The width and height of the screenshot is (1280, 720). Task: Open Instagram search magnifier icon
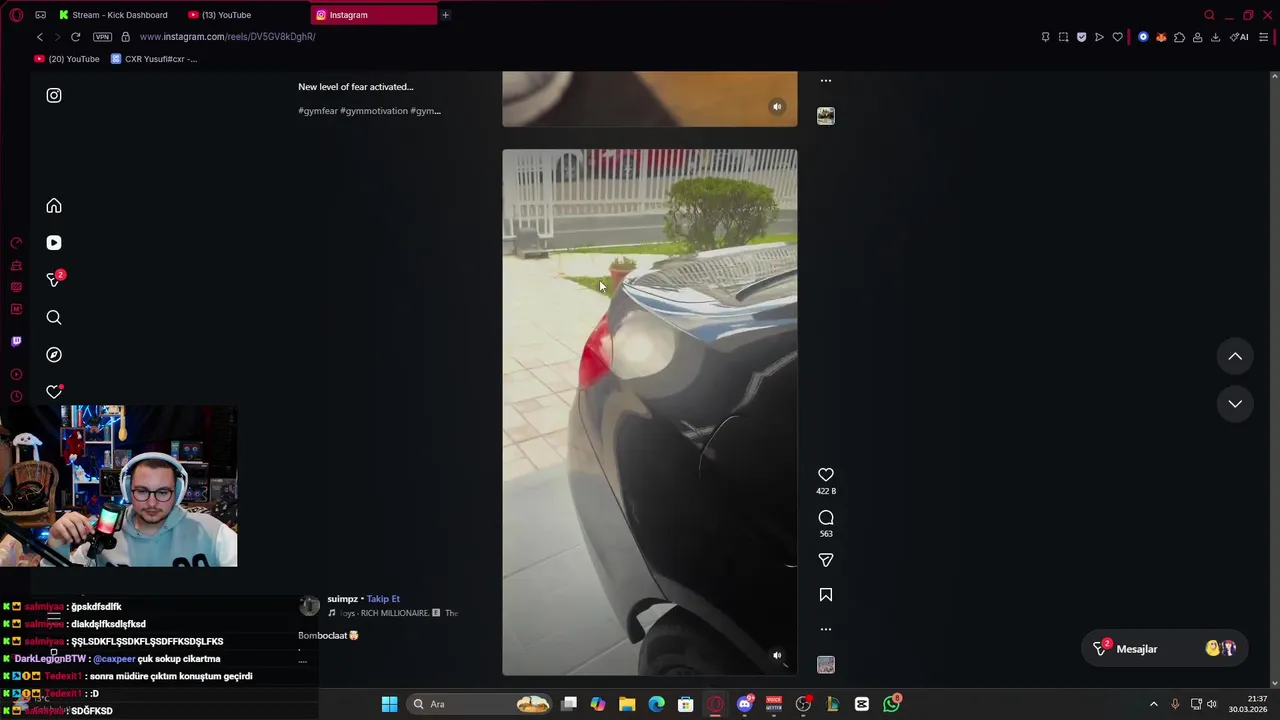[54, 318]
